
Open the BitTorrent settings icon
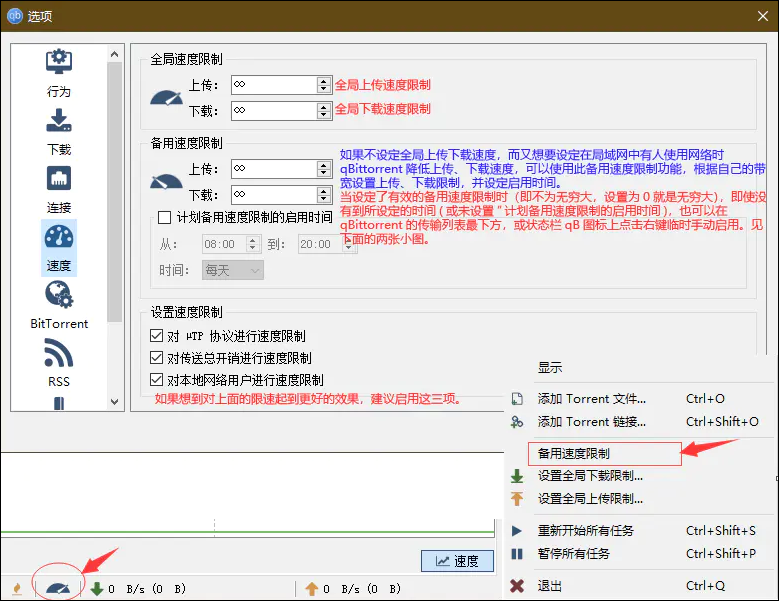pyautogui.click(x=59, y=296)
